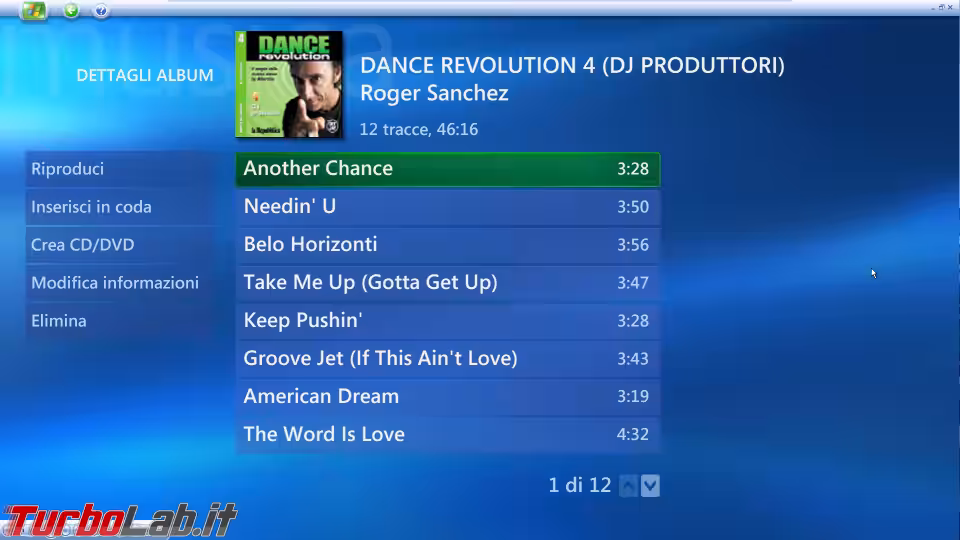Select the American Dream track
The height and width of the screenshot is (540, 960).
click(448, 397)
